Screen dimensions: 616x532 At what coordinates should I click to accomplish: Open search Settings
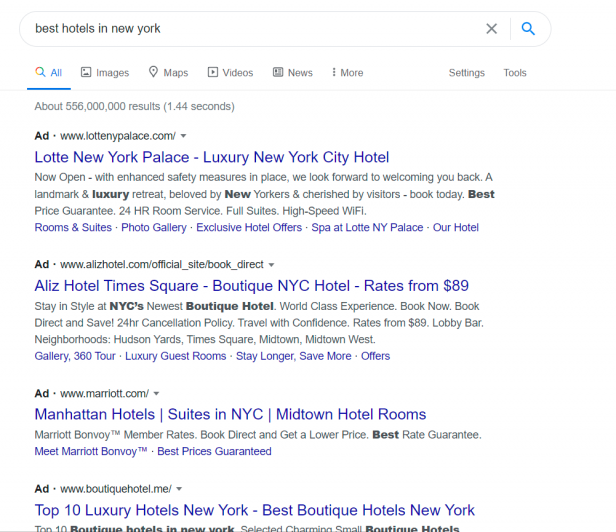[x=467, y=73]
